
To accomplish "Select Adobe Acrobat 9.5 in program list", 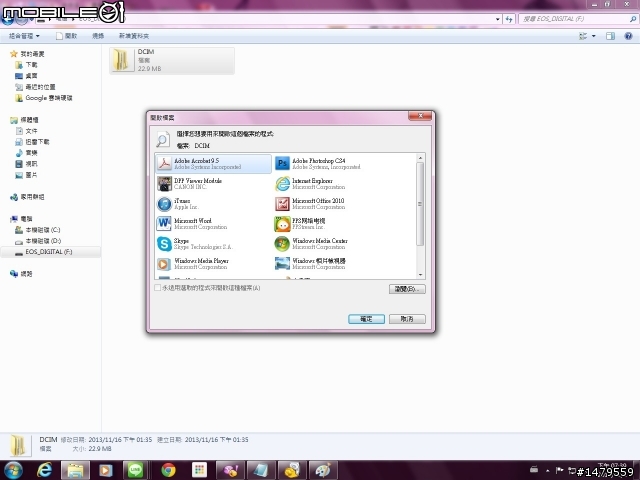I will [x=213, y=163].
